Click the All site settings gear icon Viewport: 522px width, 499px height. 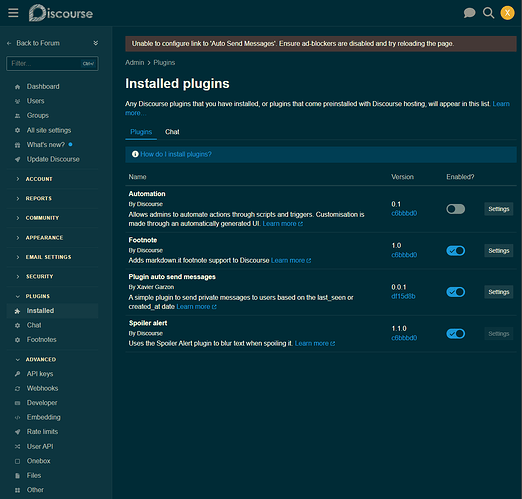pyautogui.click(x=18, y=130)
